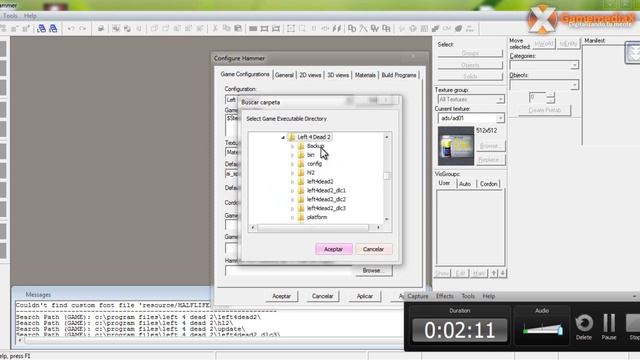Click the 0:02:11 duration display

click(x=460, y=330)
